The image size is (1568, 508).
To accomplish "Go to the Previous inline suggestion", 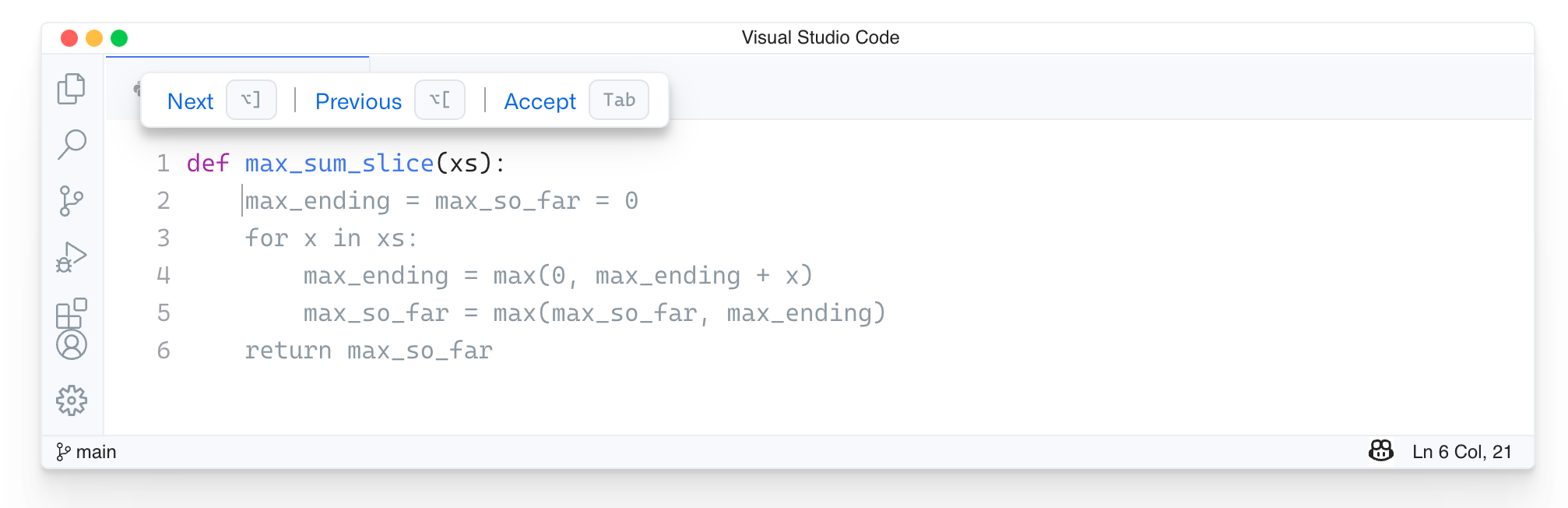I will (358, 101).
